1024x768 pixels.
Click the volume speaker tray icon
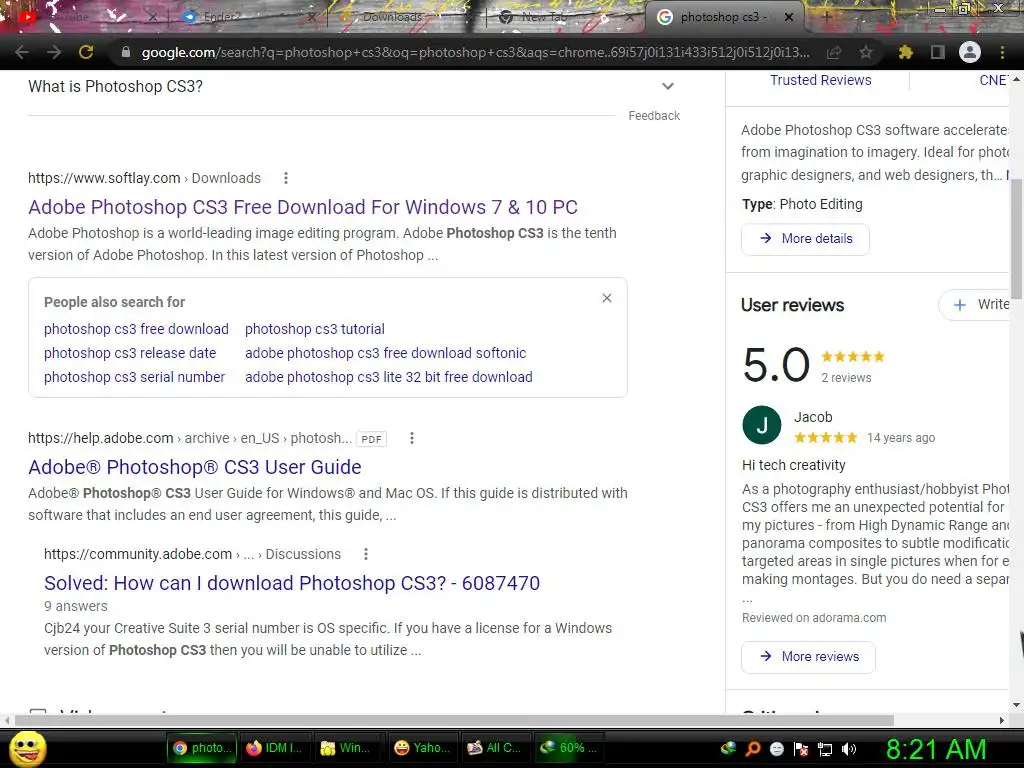[x=849, y=749]
